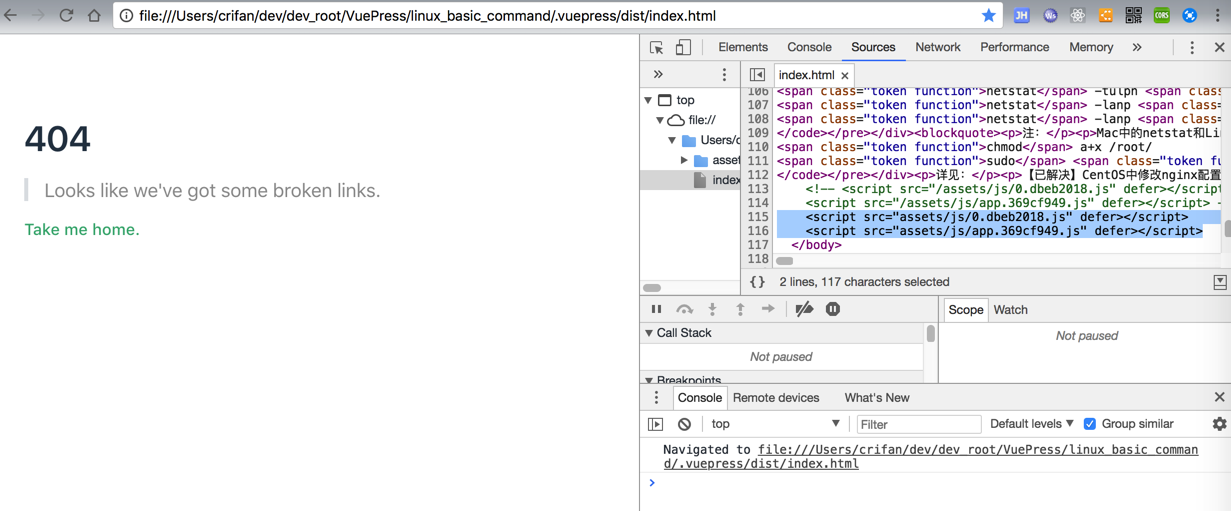
Task: Toggle the device toolbar icon
Action: (683, 47)
